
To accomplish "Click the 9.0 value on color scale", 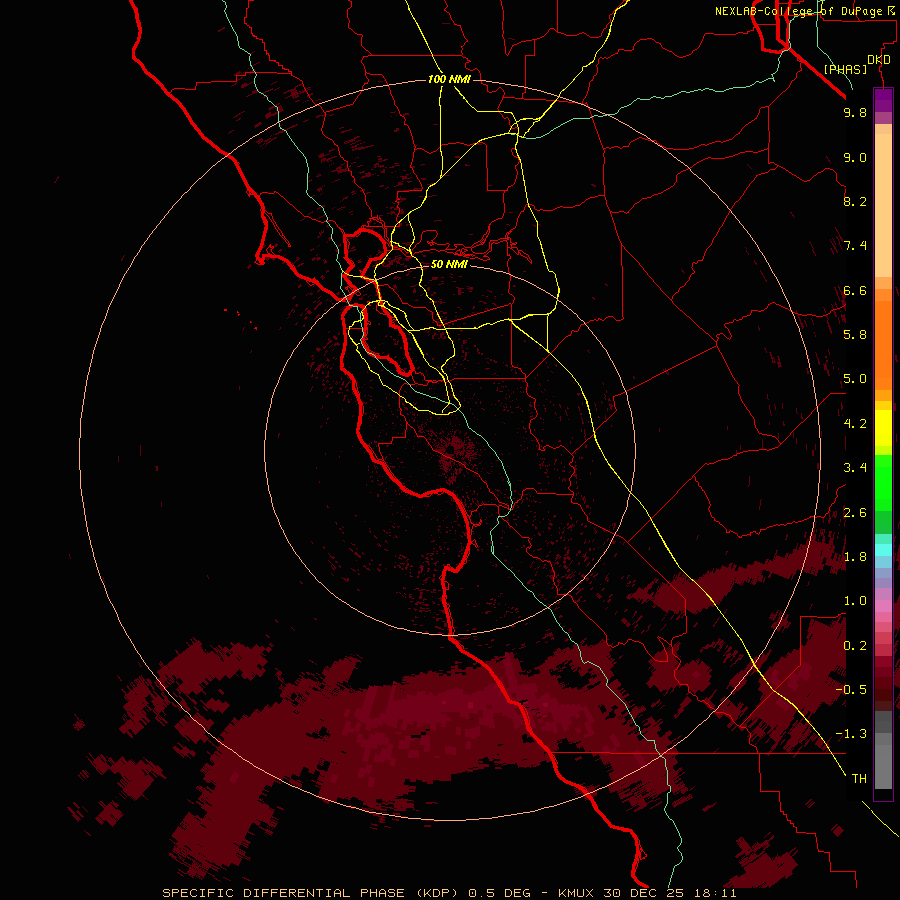I will click(855, 157).
